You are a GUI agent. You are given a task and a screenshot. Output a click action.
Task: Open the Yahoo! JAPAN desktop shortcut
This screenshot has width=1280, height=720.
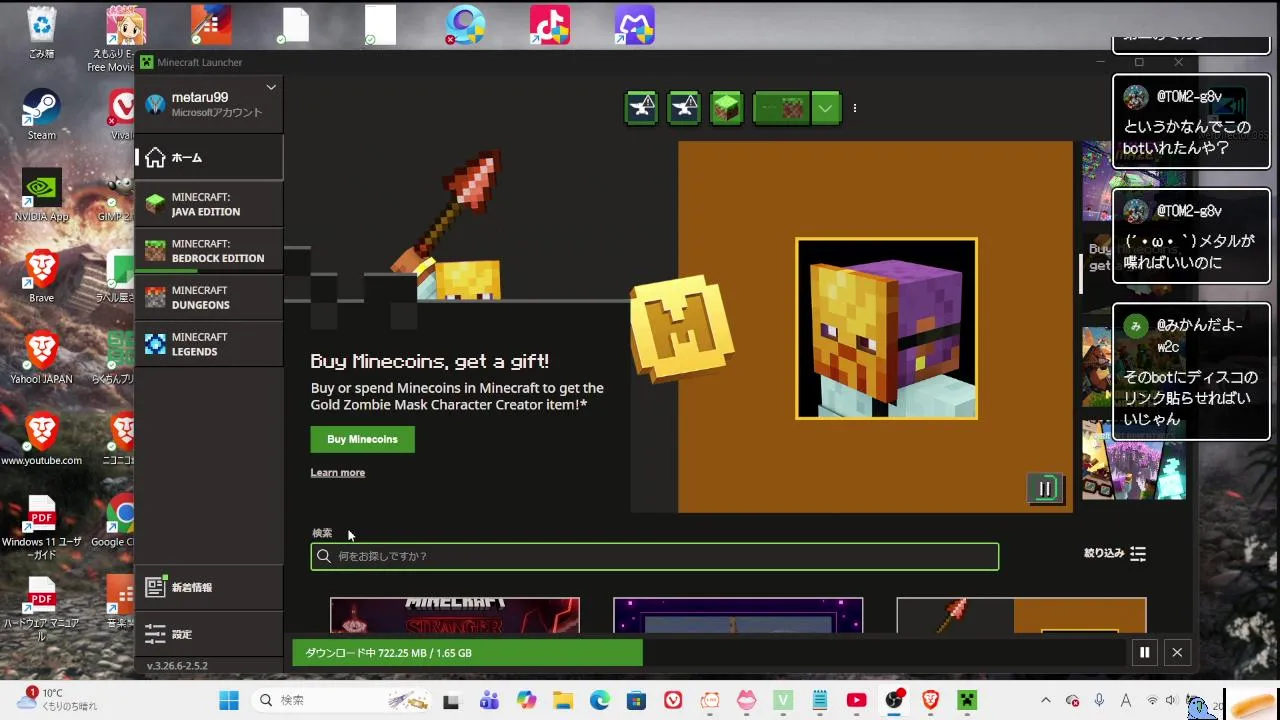coord(42,357)
